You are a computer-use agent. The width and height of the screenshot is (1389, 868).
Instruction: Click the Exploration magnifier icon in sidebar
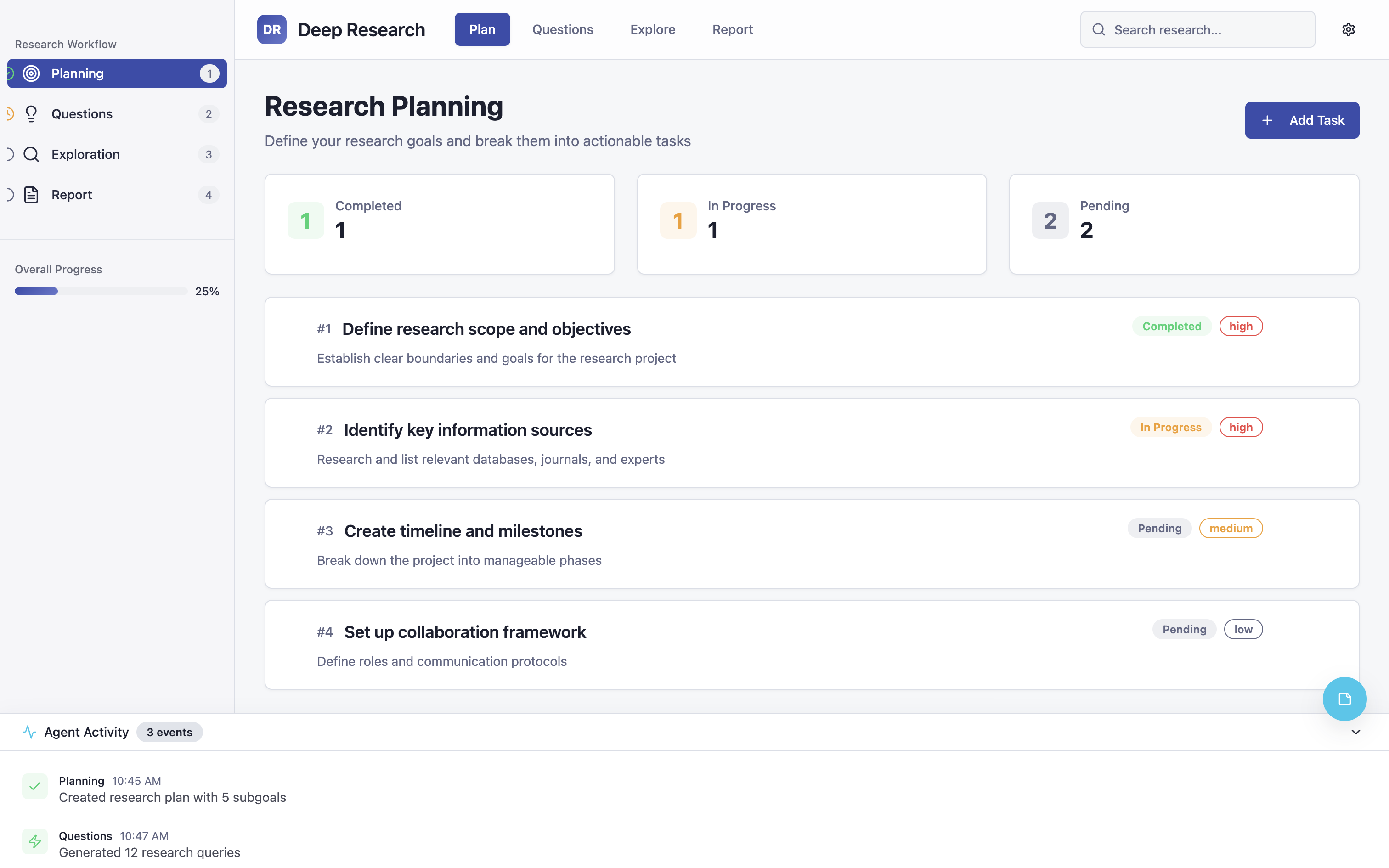[x=32, y=154]
